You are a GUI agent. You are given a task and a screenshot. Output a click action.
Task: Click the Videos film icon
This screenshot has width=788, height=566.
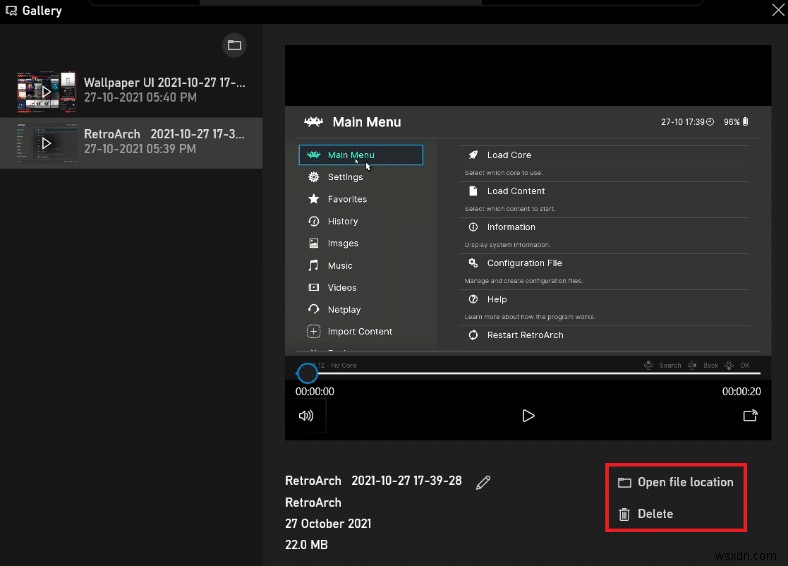click(314, 288)
